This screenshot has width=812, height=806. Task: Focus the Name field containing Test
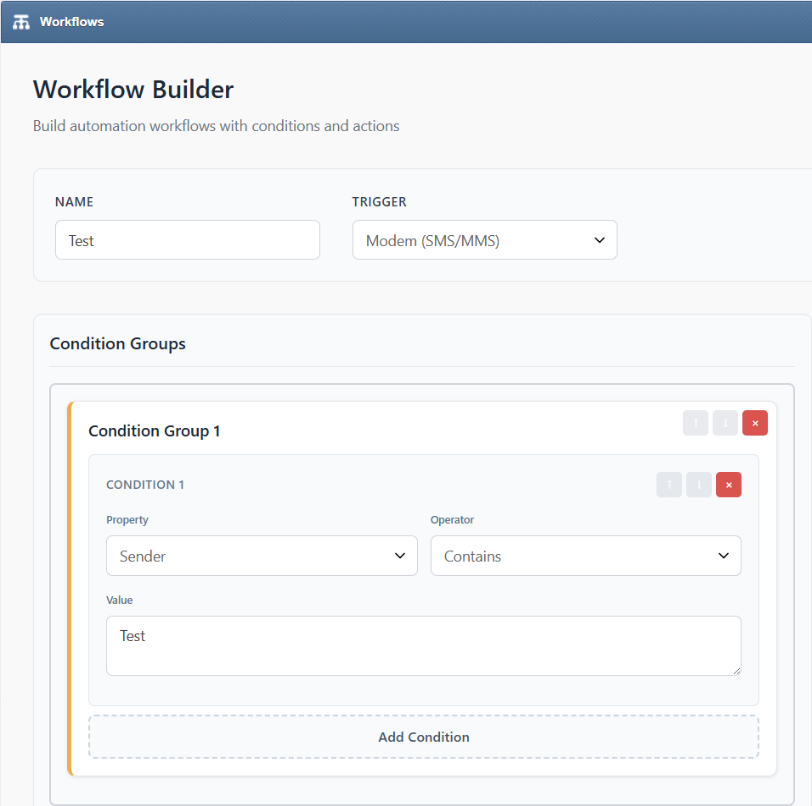click(x=187, y=240)
